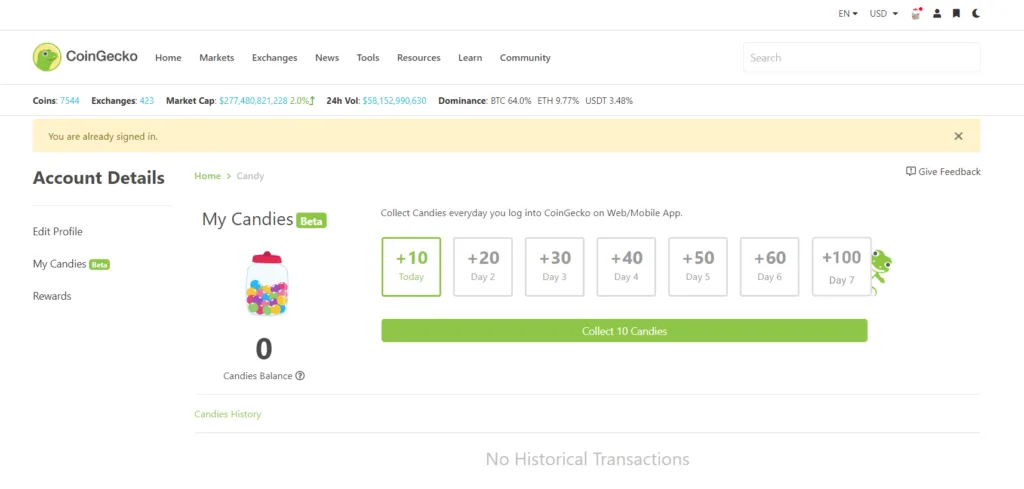Viewport: 1024px width, 489px height.
Task: Click the Home breadcrumb link
Action: click(207, 176)
